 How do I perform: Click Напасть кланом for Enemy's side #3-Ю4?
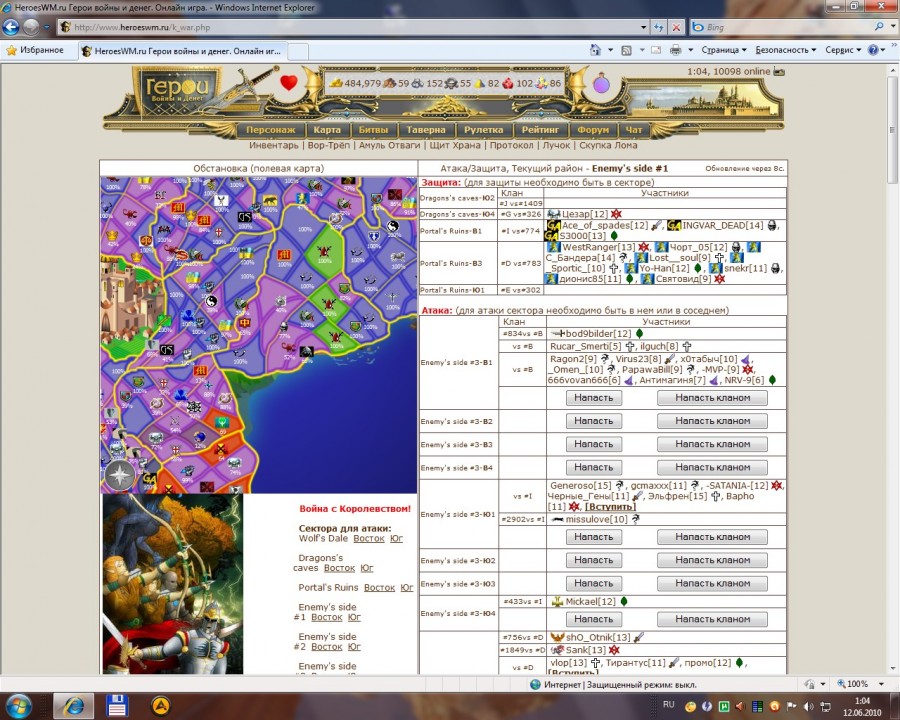pos(712,619)
